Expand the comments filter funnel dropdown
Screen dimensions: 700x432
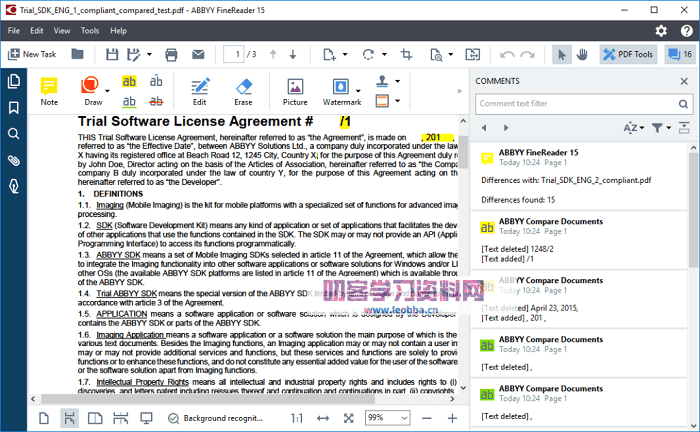click(661, 128)
